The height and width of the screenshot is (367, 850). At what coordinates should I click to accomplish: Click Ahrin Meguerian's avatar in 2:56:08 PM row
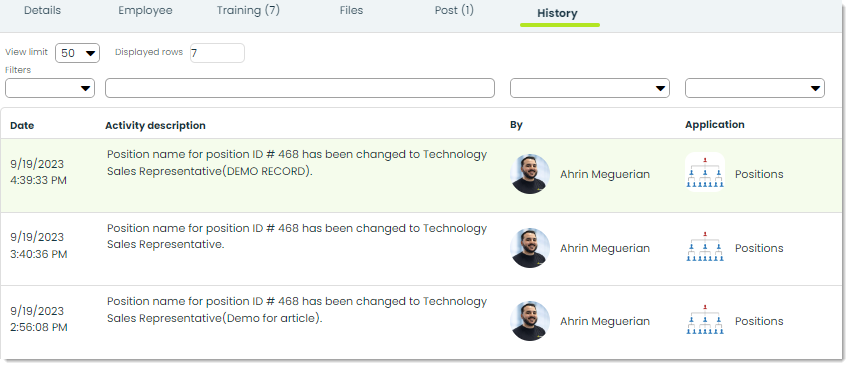point(530,321)
